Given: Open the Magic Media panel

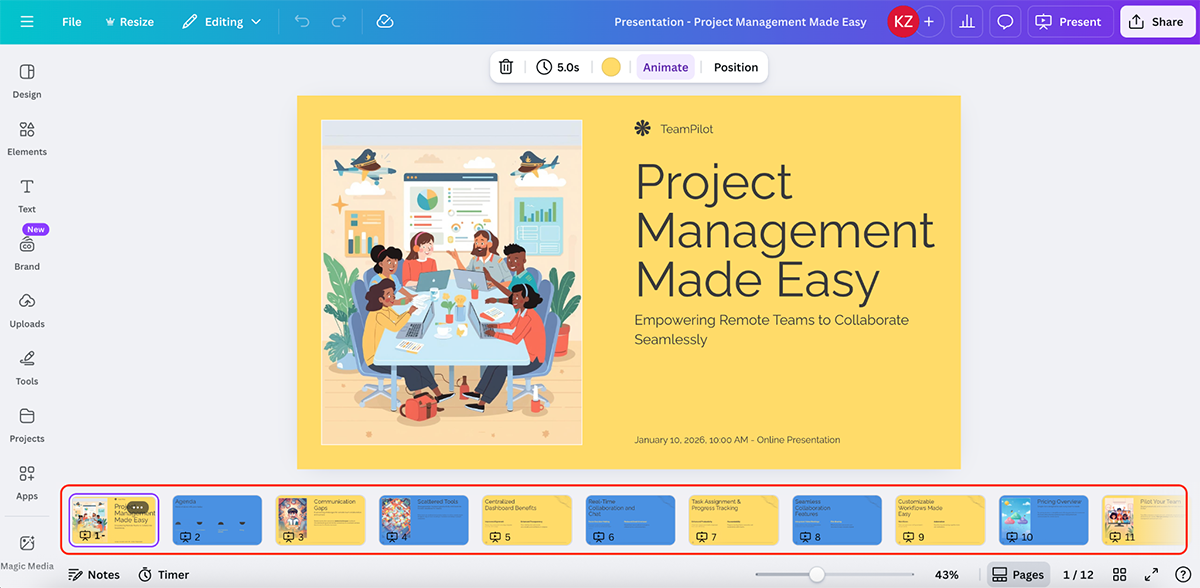Looking at the screenshot, I should click(26, 545).
